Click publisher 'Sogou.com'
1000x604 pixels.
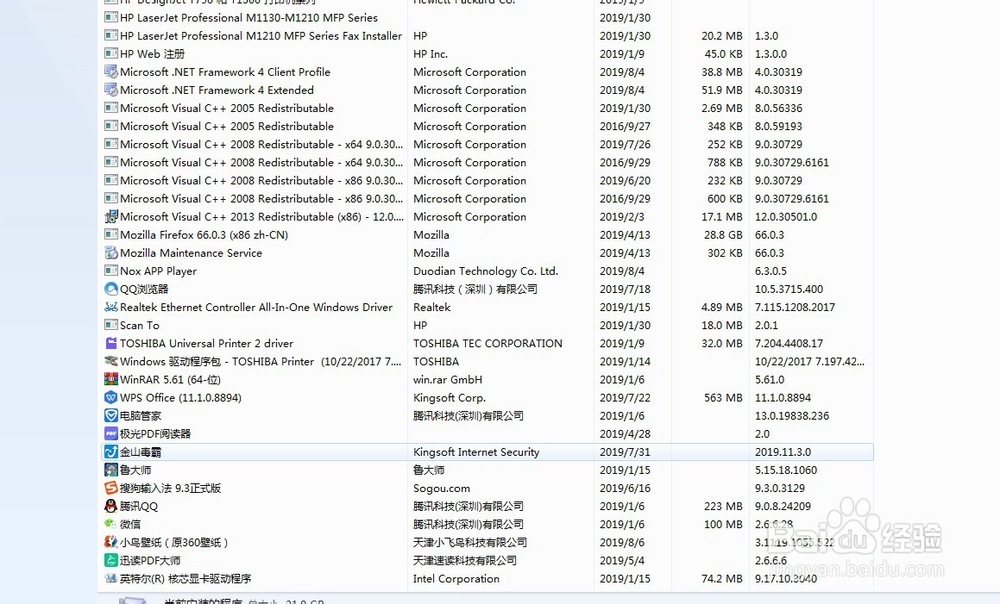point(441,488)
